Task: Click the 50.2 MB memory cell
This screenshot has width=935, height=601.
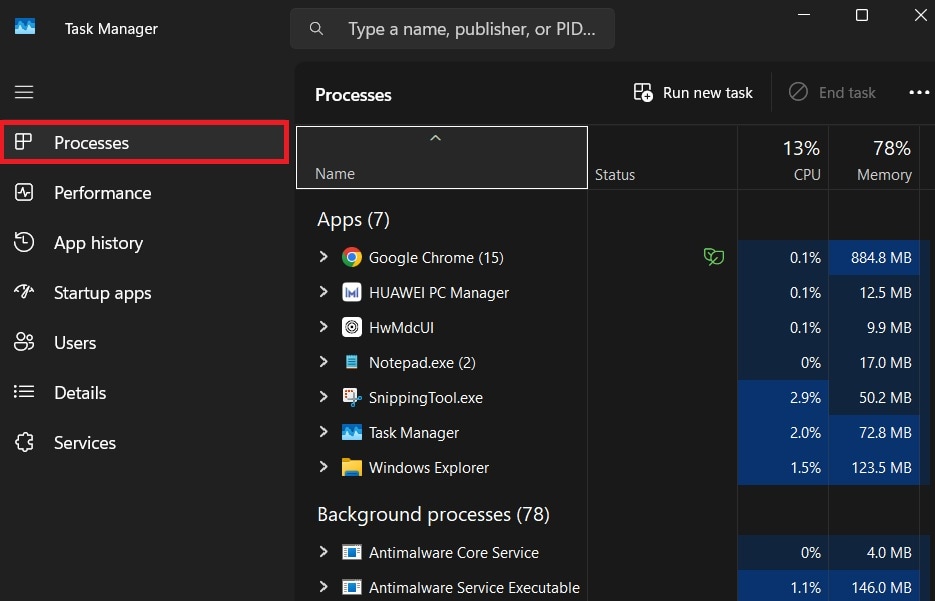Action: pos(874,398)
